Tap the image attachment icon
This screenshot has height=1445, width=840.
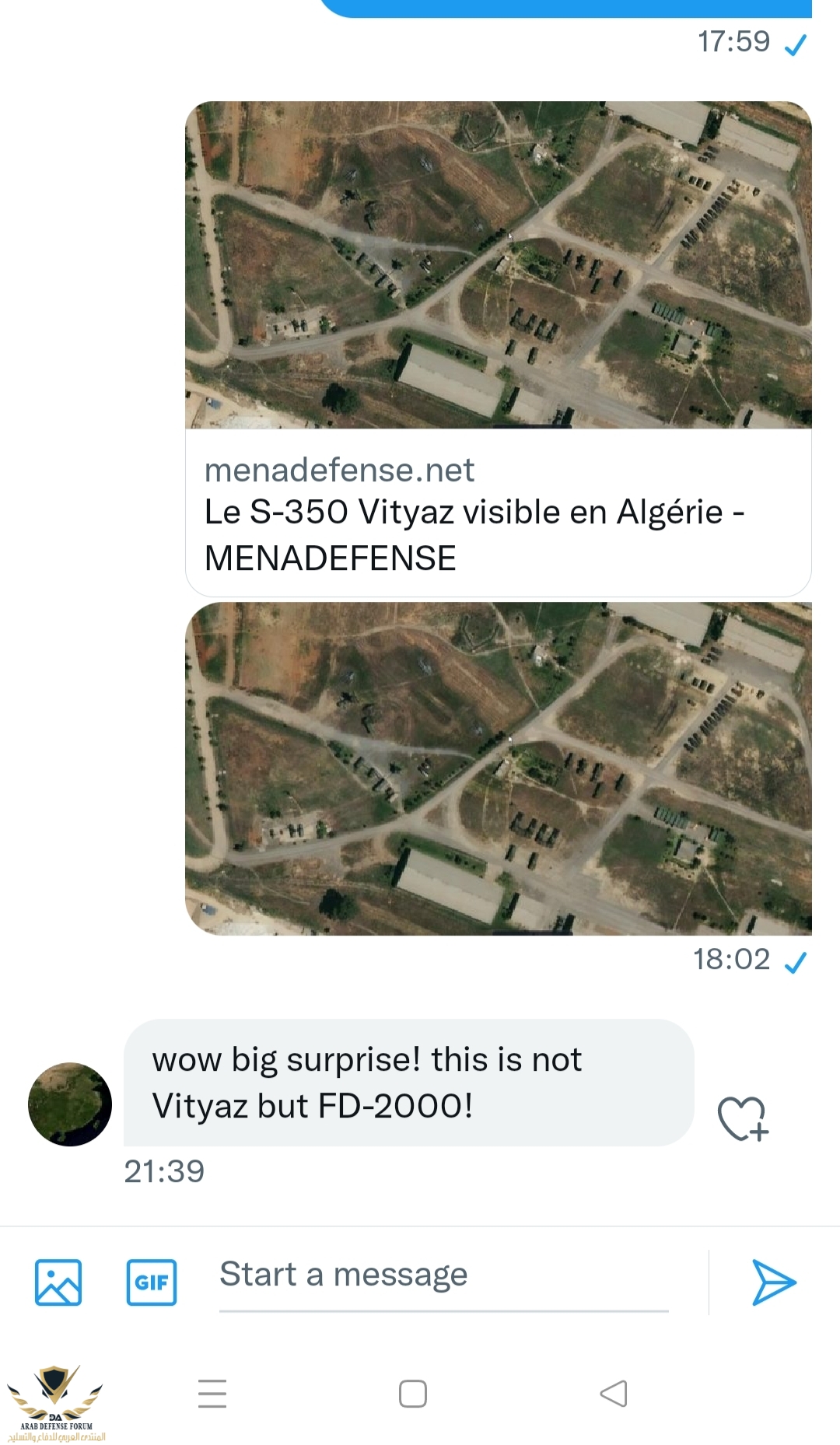tap(58, 1282)
